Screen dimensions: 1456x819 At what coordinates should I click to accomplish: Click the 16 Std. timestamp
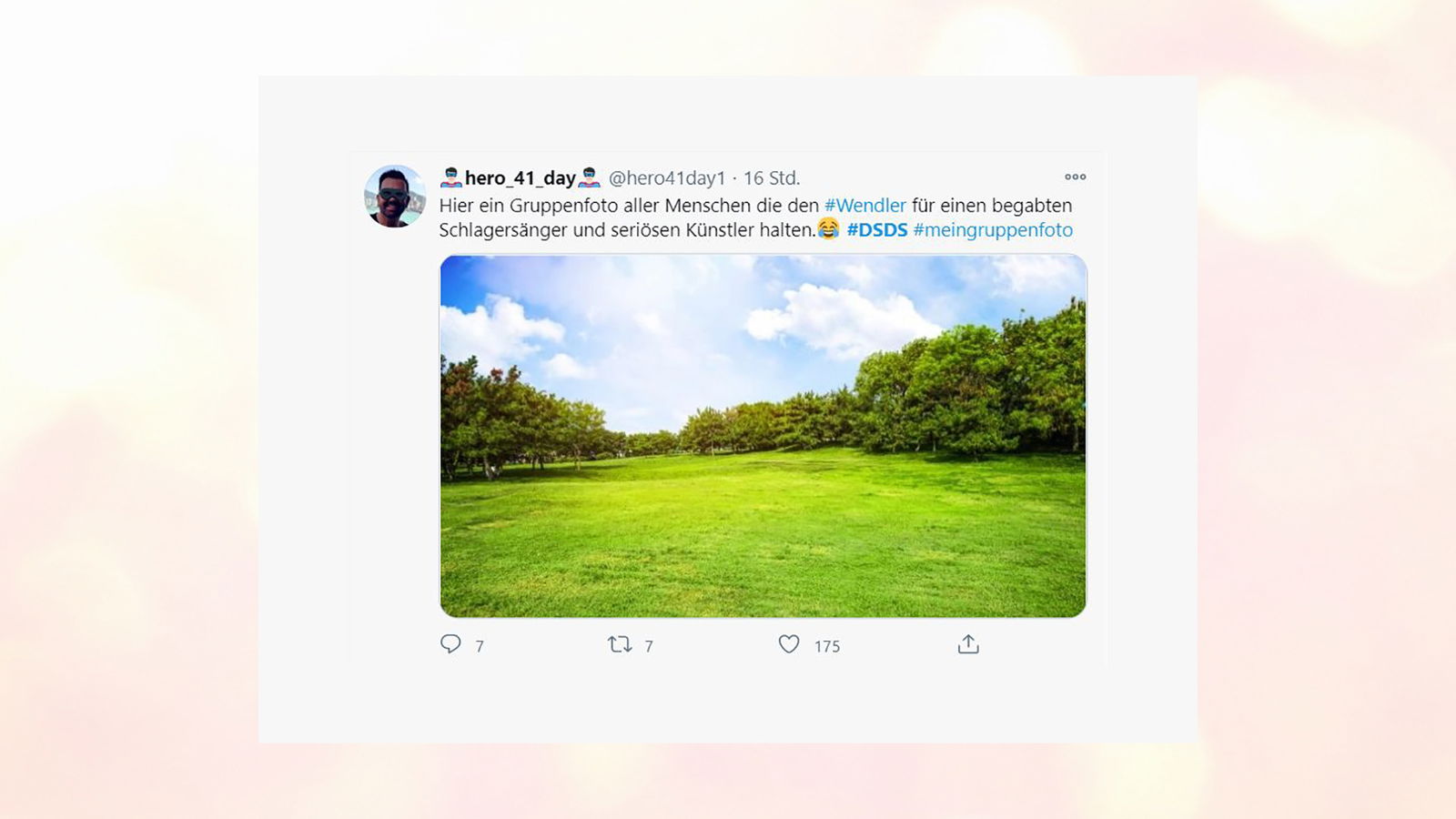click(772, 177)
